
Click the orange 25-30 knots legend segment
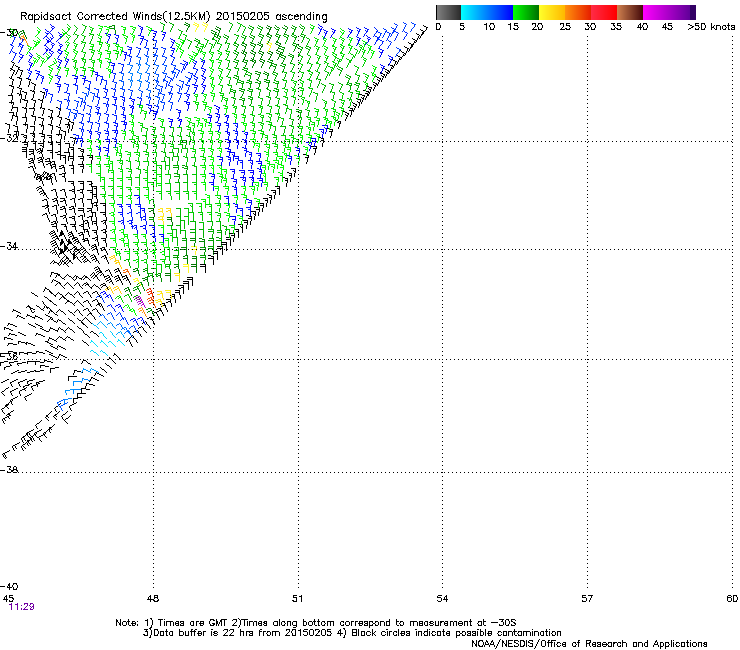pyautogui.click(x=578, y=12)
